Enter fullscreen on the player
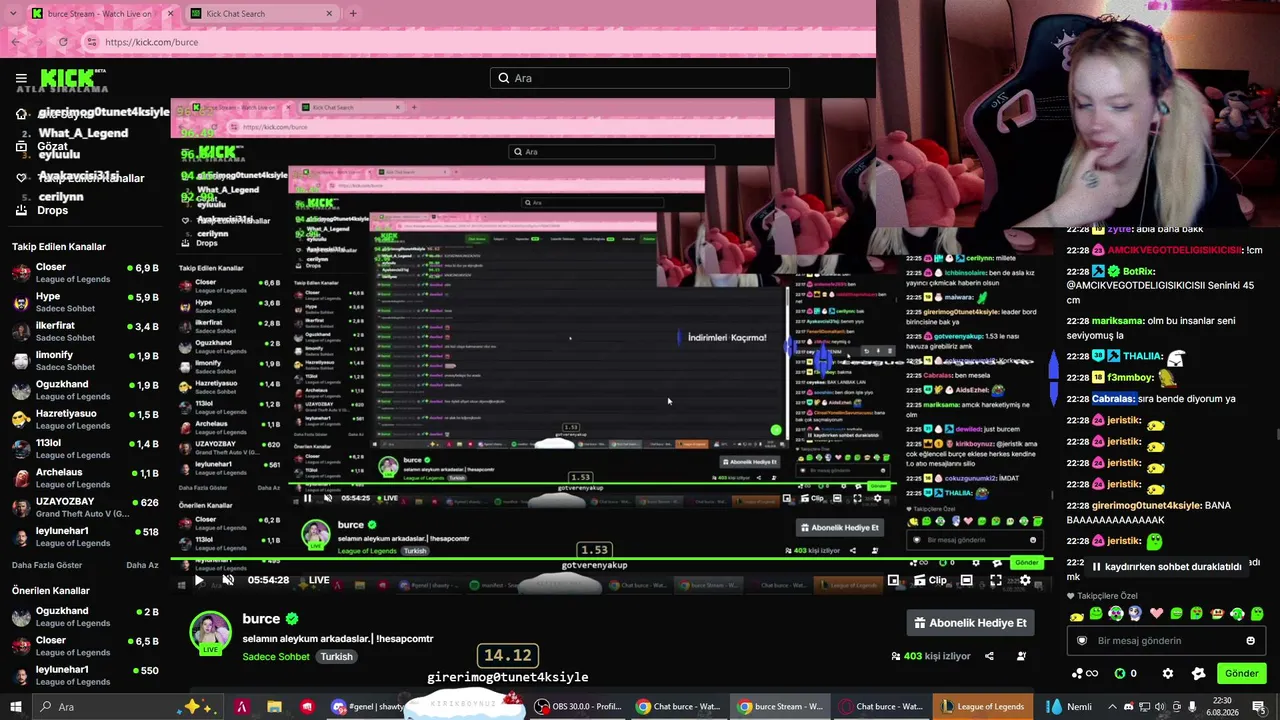The image size is (1280, 720). (x=996, y=580)
